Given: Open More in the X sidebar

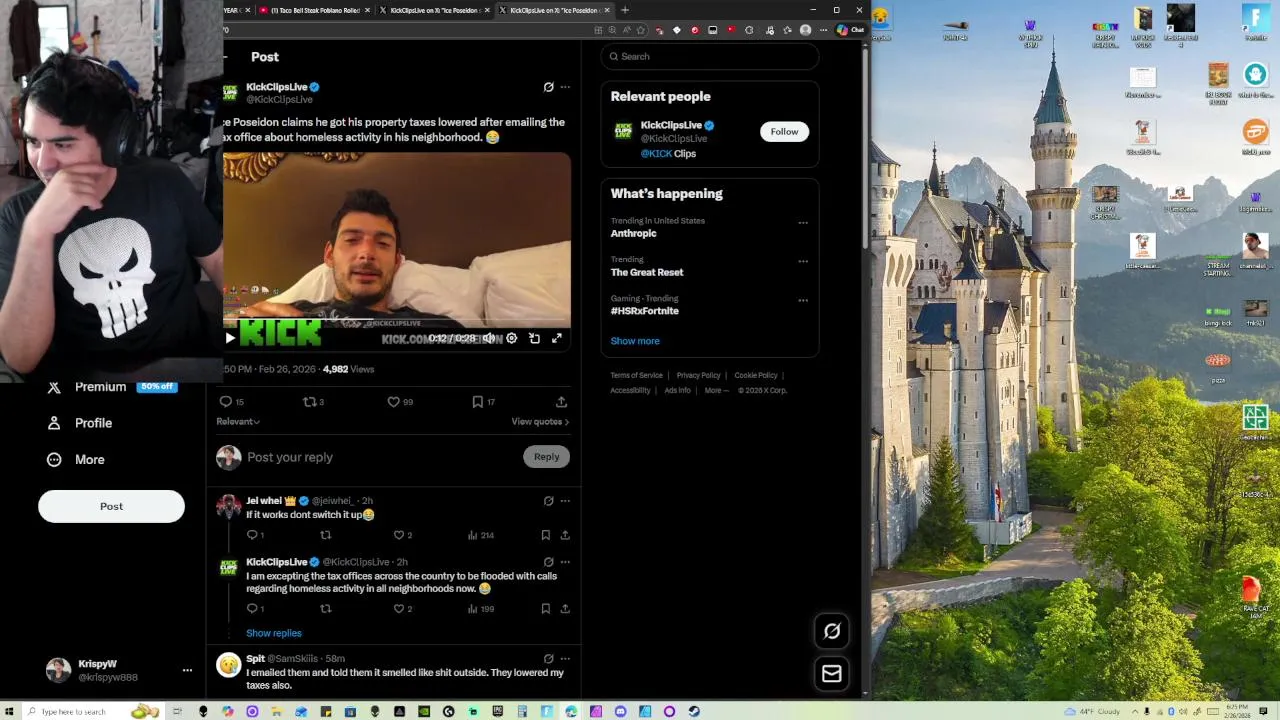Looking at the screenshot, I should [x=76, y=460].
